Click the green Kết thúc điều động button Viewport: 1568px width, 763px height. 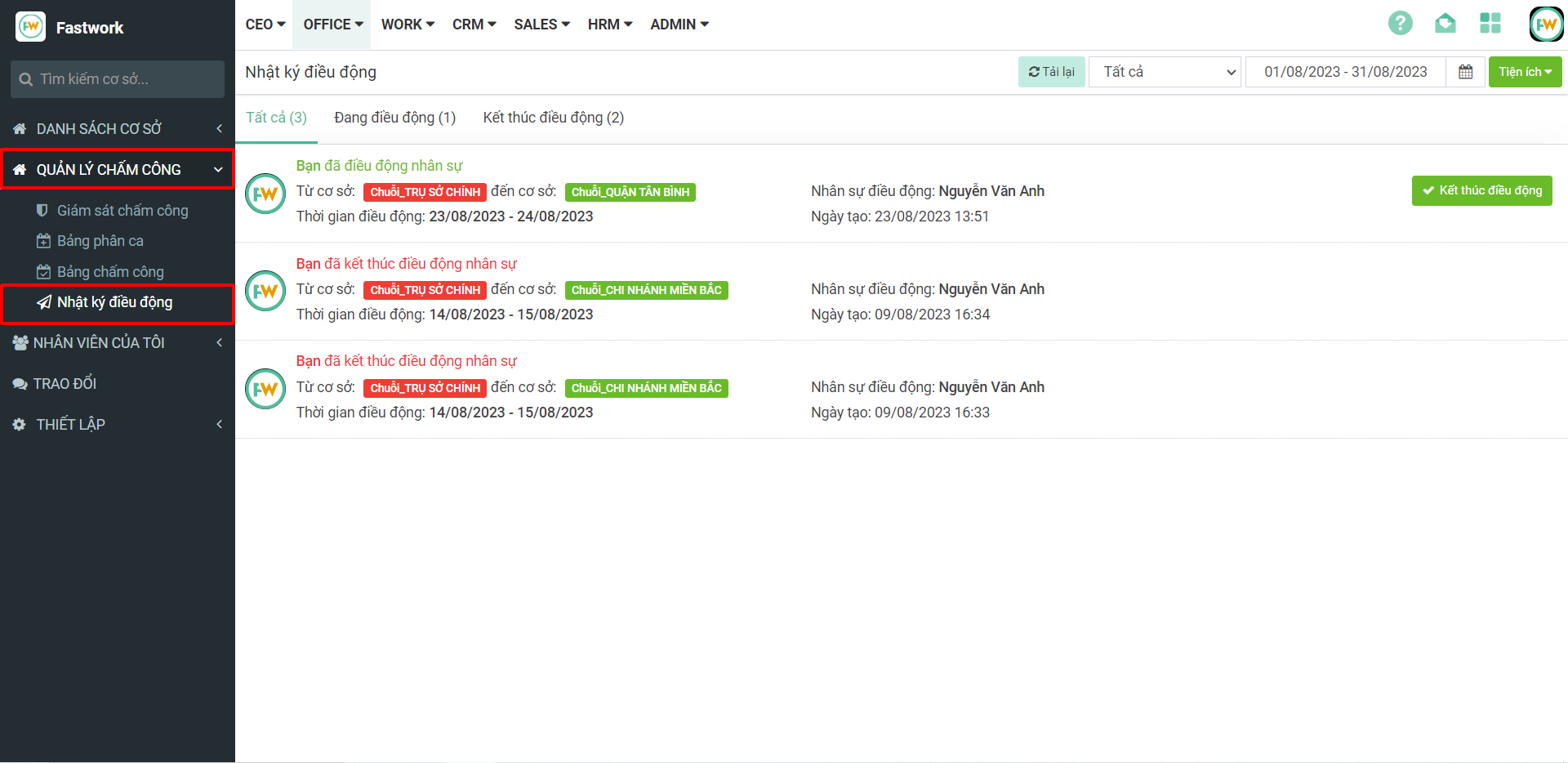point(1481,190)
